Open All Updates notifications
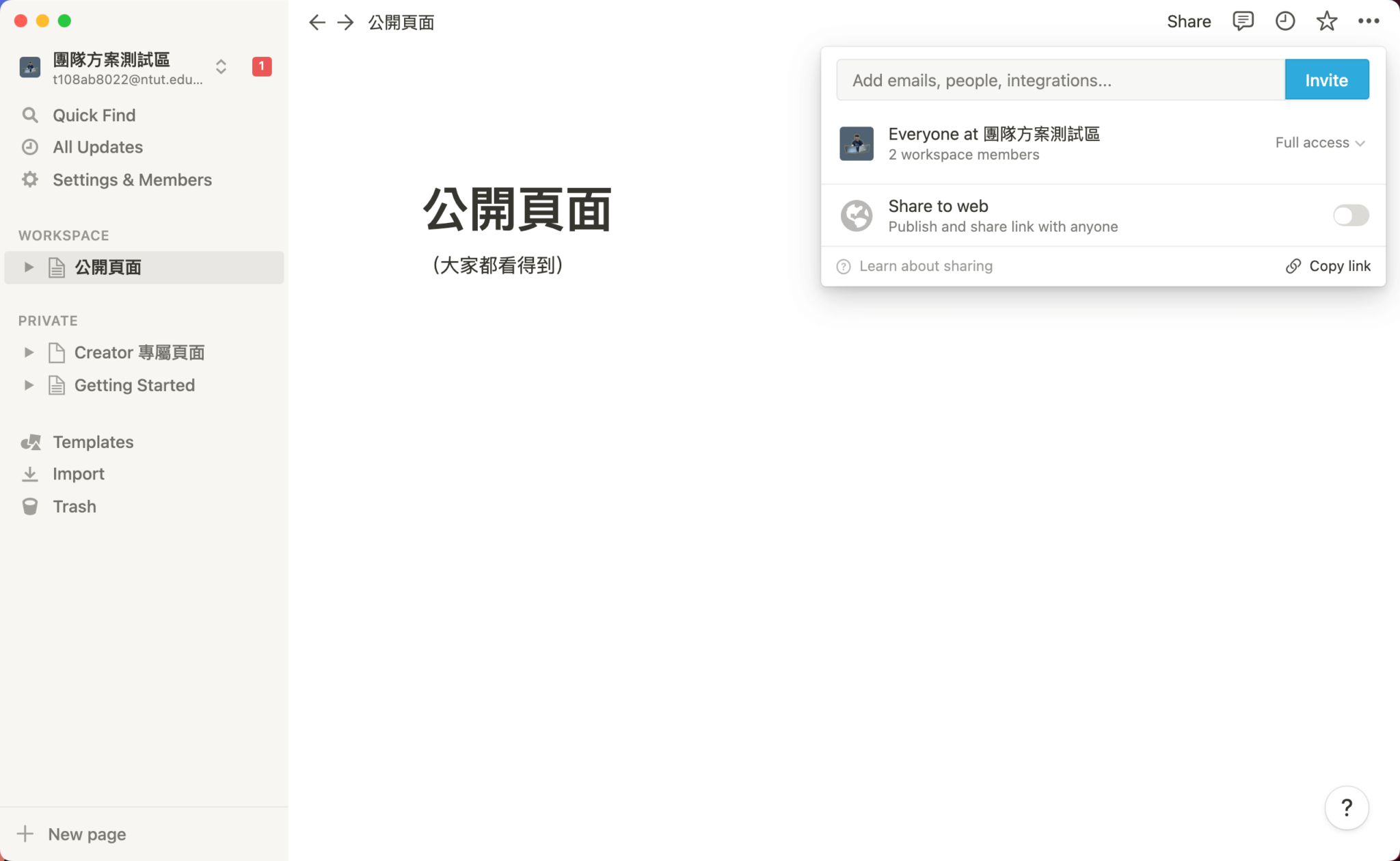 [98, 147]
